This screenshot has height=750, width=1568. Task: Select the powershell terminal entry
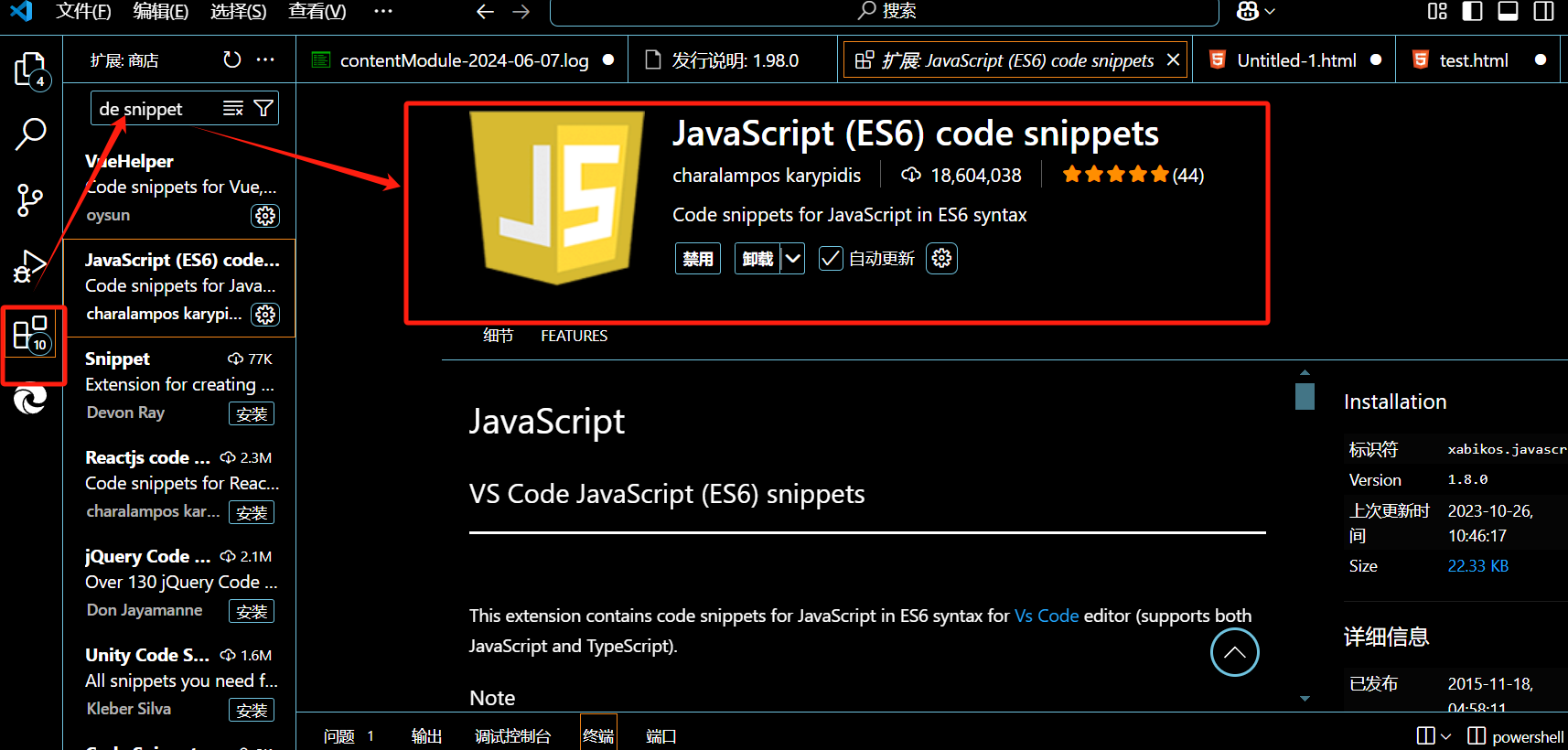tap(1516, 736)
